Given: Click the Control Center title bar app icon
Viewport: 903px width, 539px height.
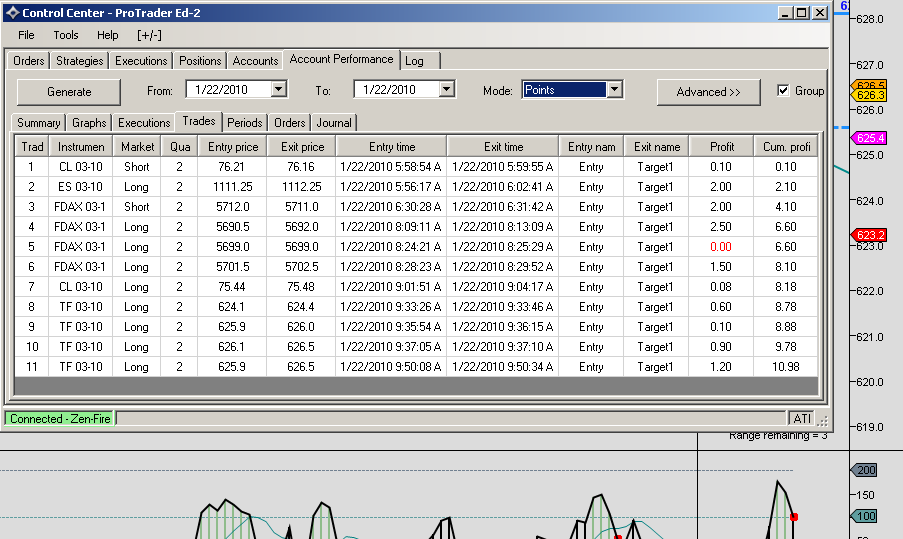Looking at the screenshot, I should (x=13, y=12).
